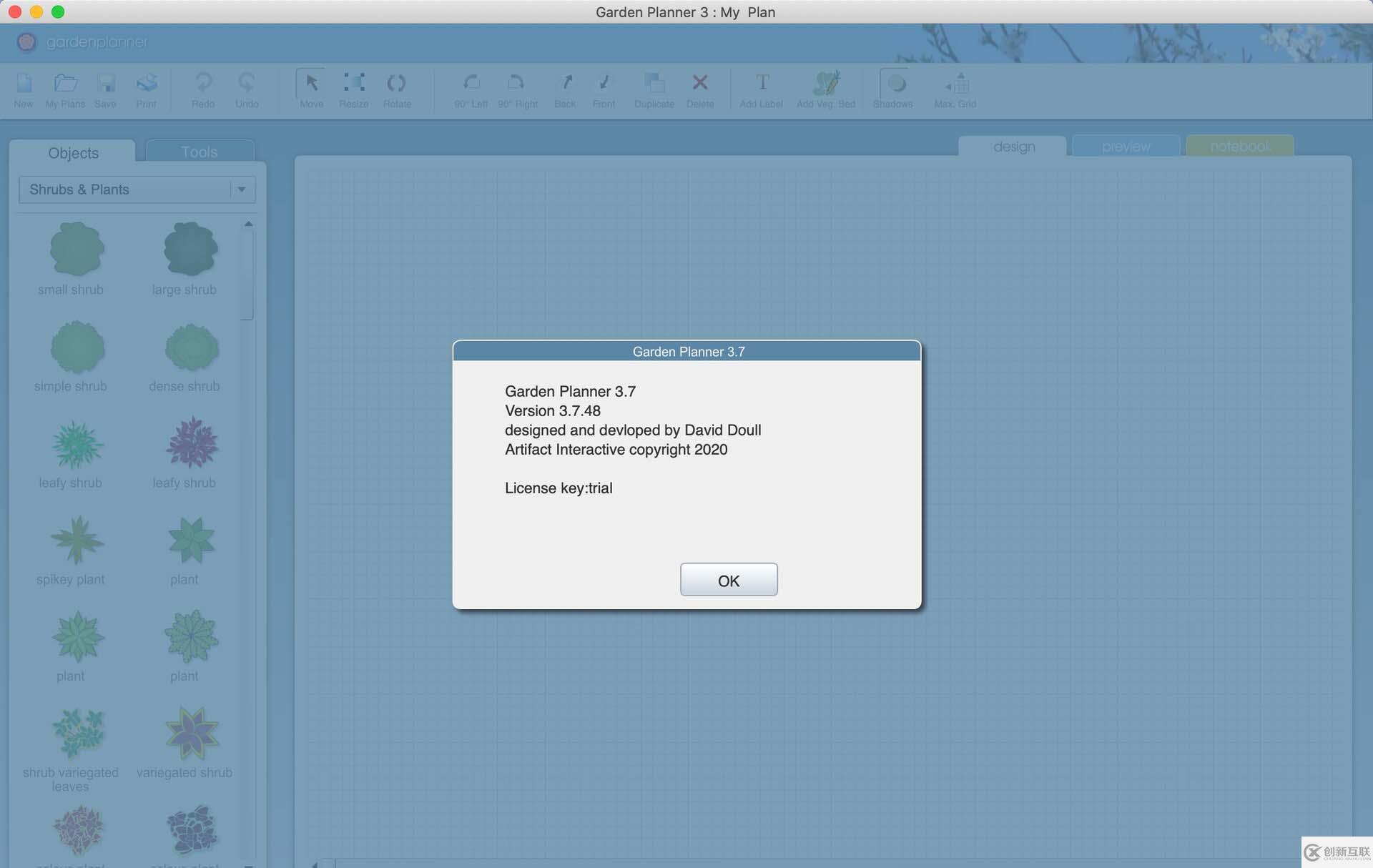Select the large shrub object
The image size is (1373, 868).
190,249
